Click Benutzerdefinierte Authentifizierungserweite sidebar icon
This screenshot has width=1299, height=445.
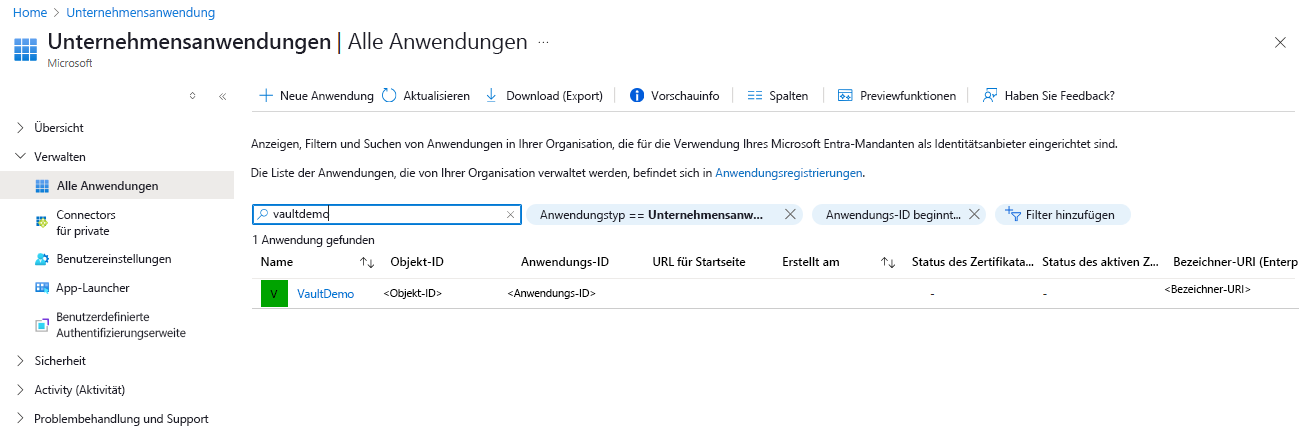coord(42,325)
